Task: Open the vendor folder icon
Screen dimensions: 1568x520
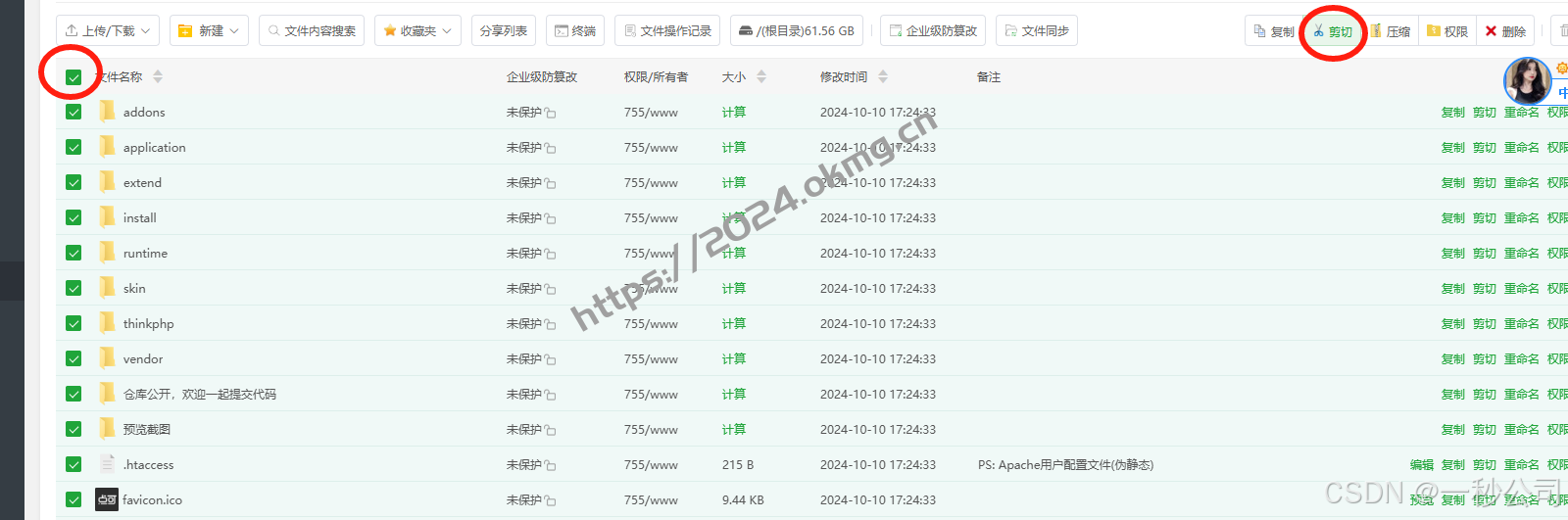Action: 107,358
